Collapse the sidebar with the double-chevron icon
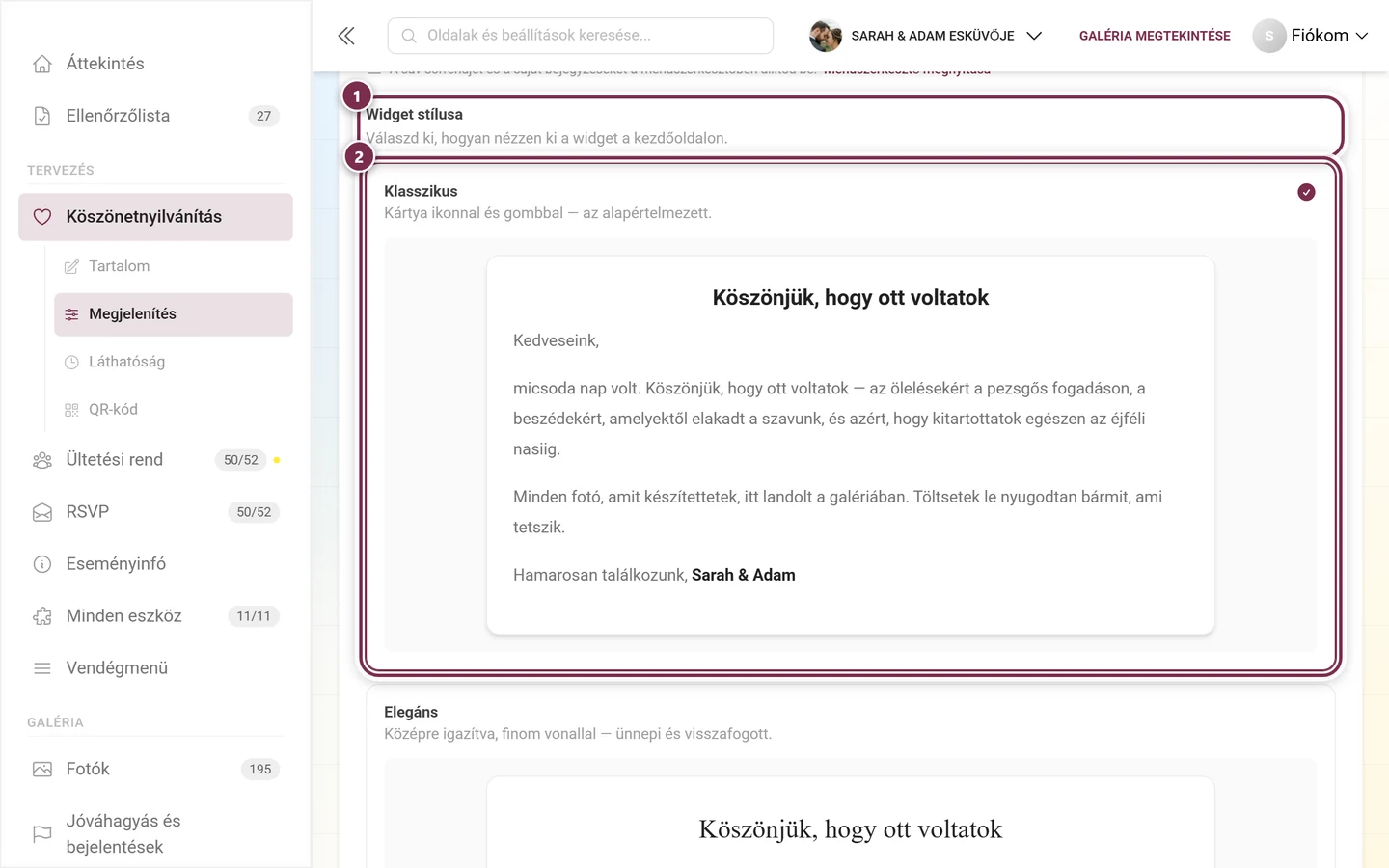The image size is (1389, 868). (x=346, y=36)
